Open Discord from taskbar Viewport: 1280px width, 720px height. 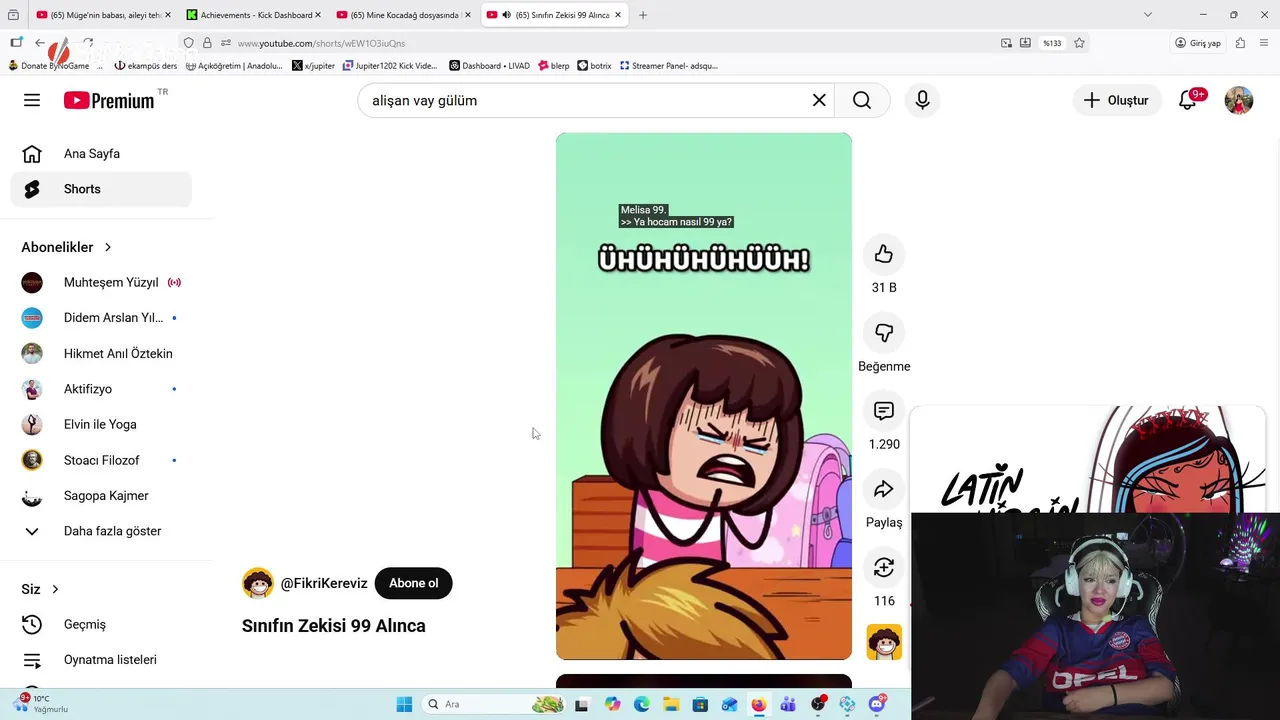[877, 704]
